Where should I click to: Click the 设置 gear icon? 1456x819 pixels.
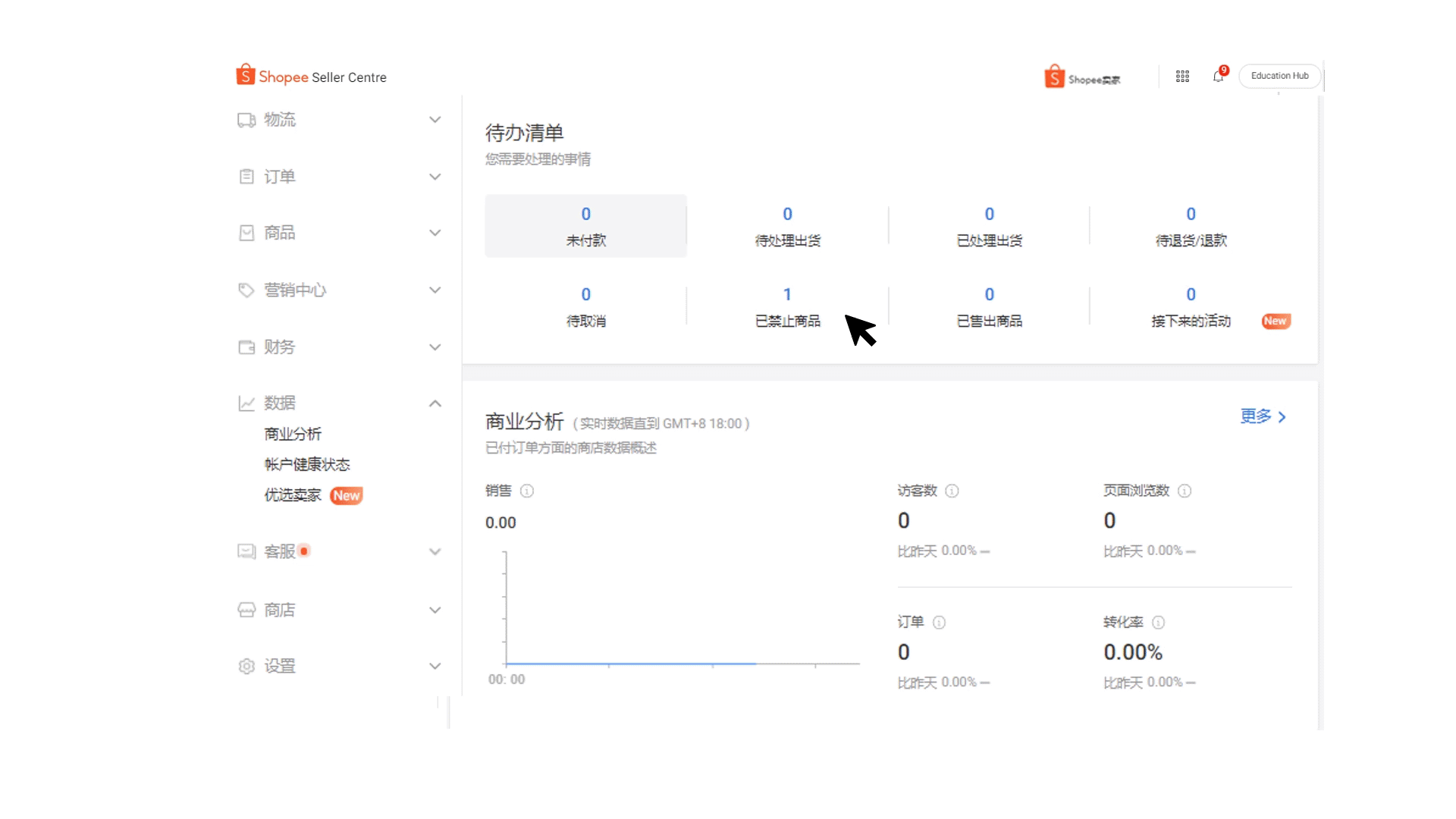click(246, 666)
